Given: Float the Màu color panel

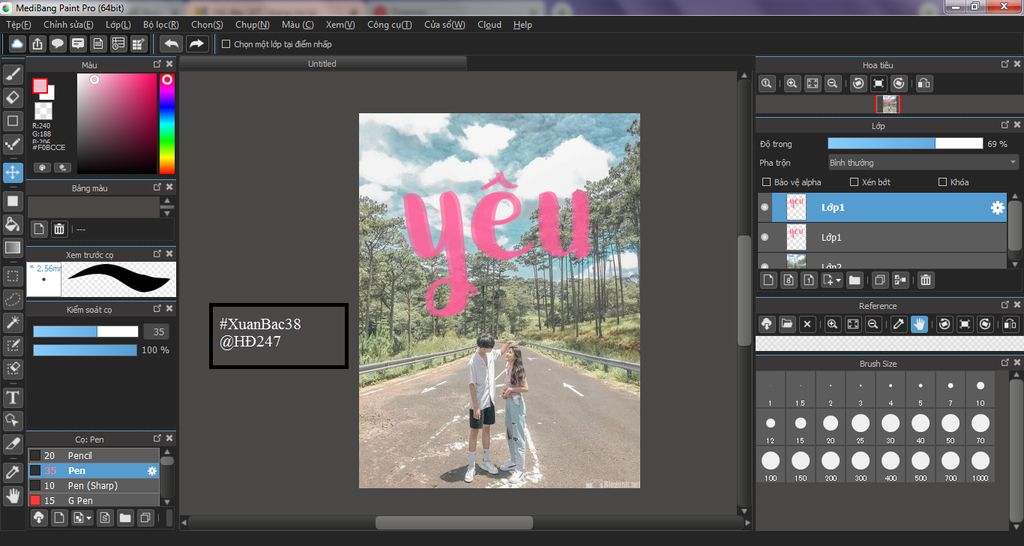Looking at the screenshot, I should 157,64.
